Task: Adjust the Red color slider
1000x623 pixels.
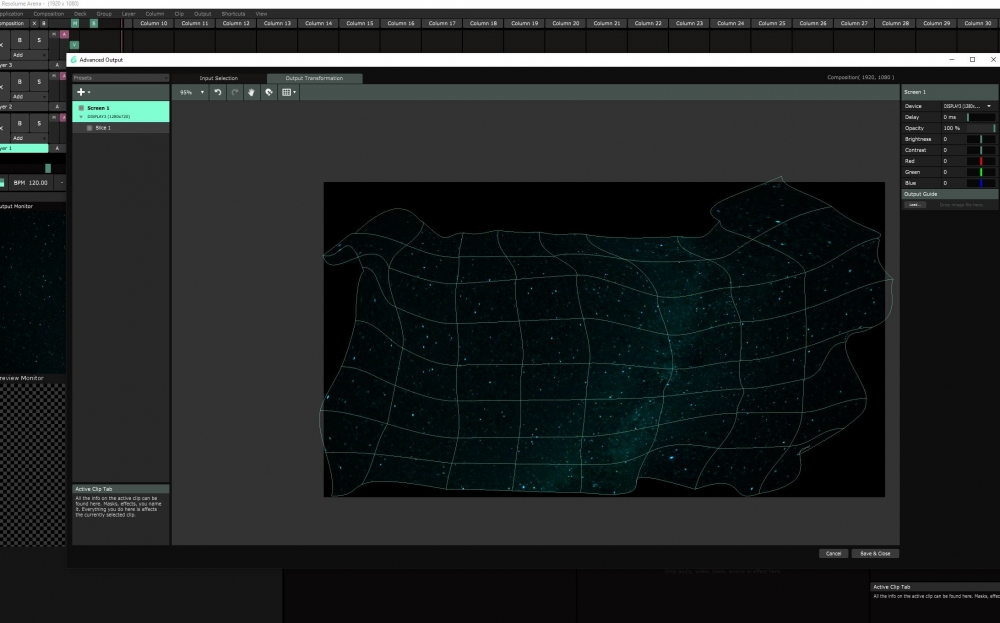Action: coord(981,161)
